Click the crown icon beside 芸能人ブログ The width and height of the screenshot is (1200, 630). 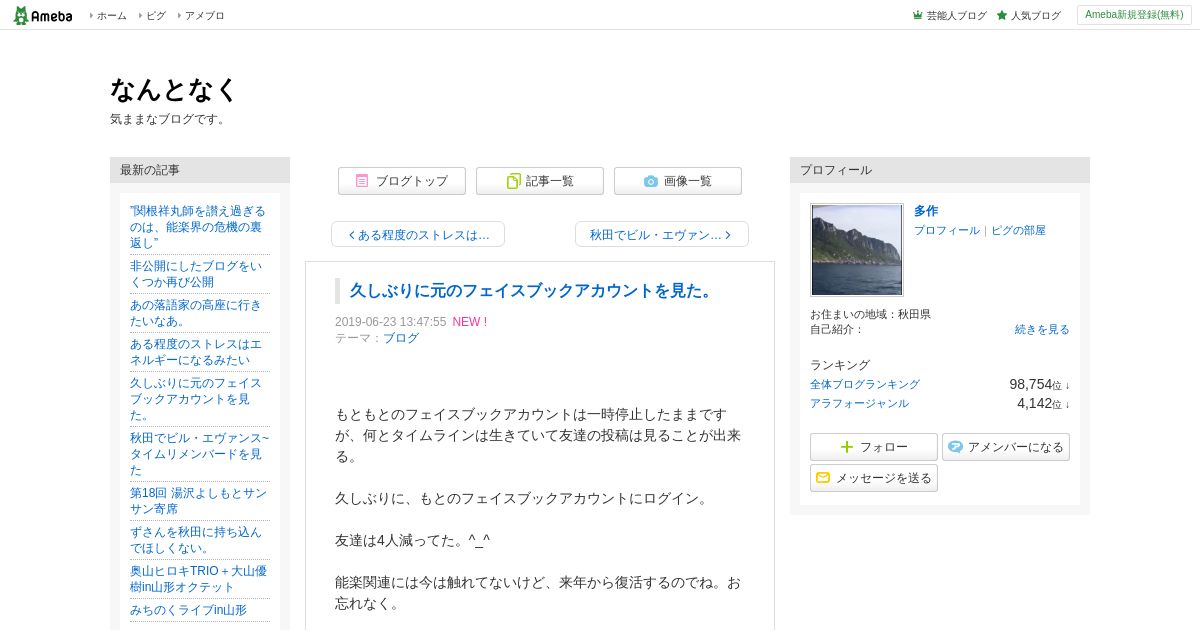[x=917, y=15]
